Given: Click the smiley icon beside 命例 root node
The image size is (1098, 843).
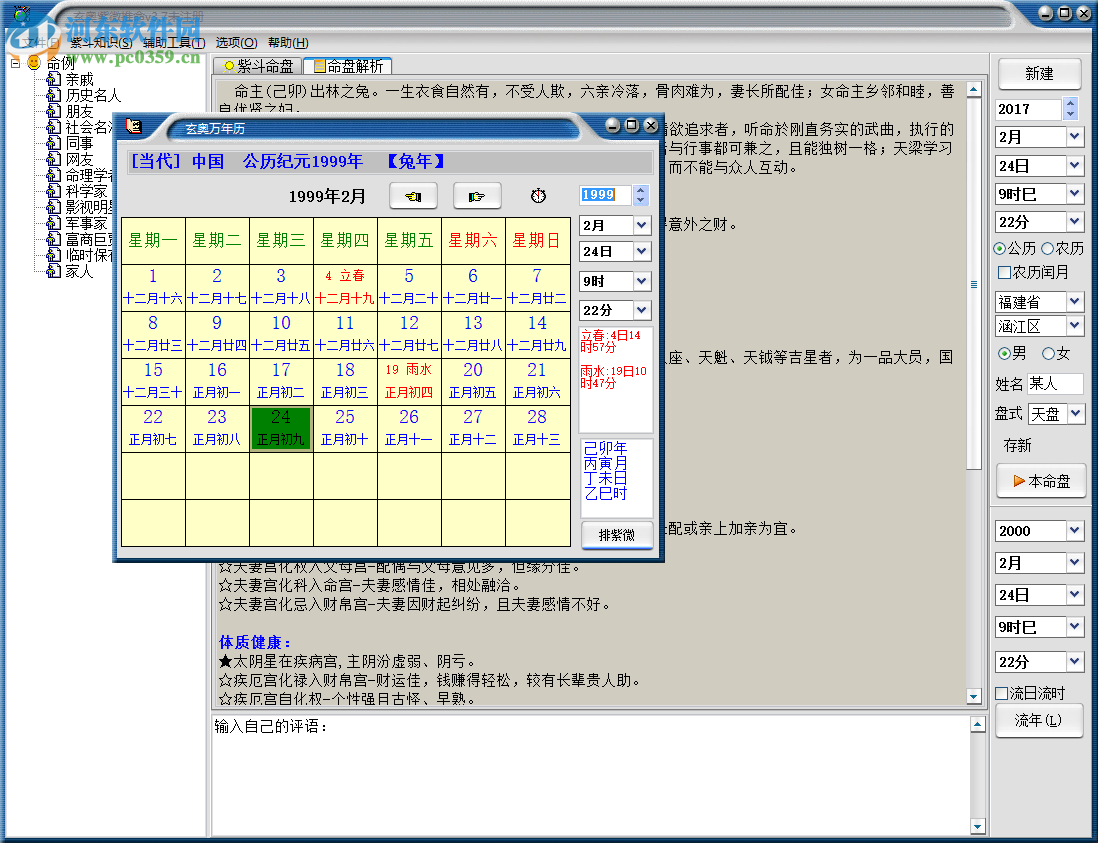Looking at the screenshot, I should 33,63.
